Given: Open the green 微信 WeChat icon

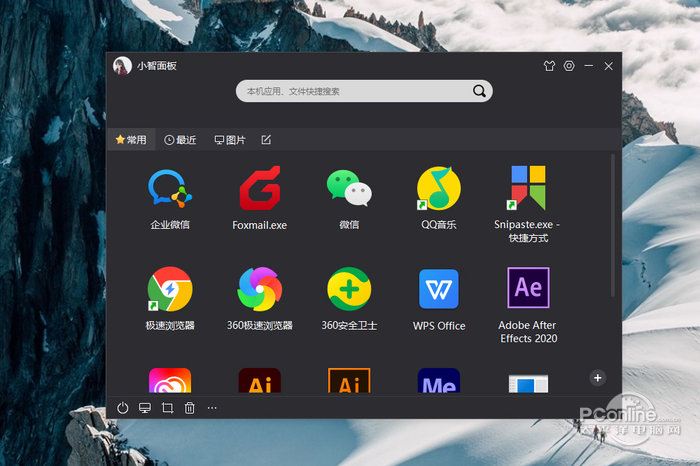Looking at the screenshot, I should click(349, 188).
